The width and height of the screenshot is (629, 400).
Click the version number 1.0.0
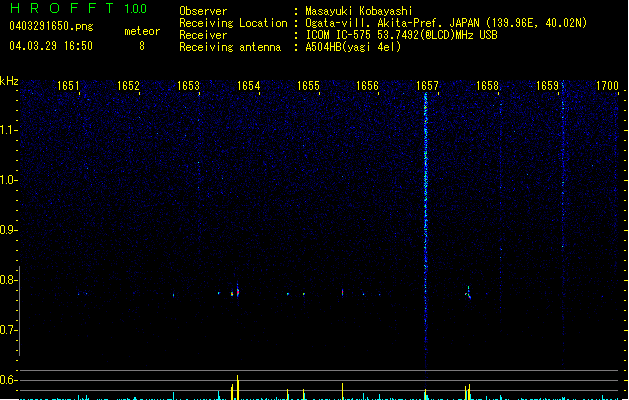click(x=135, y=9)
